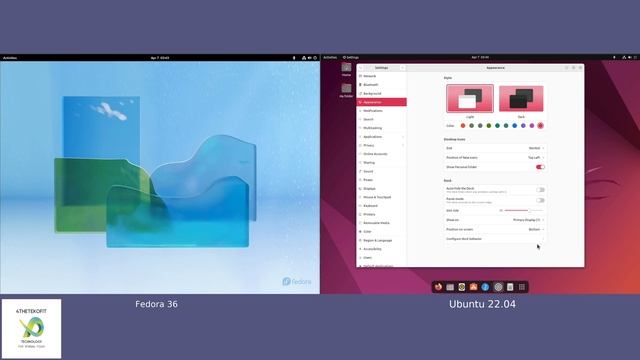Click the volume icon in Ubuntu top bar
The image size is (640, 360).
tap(630, 58)
